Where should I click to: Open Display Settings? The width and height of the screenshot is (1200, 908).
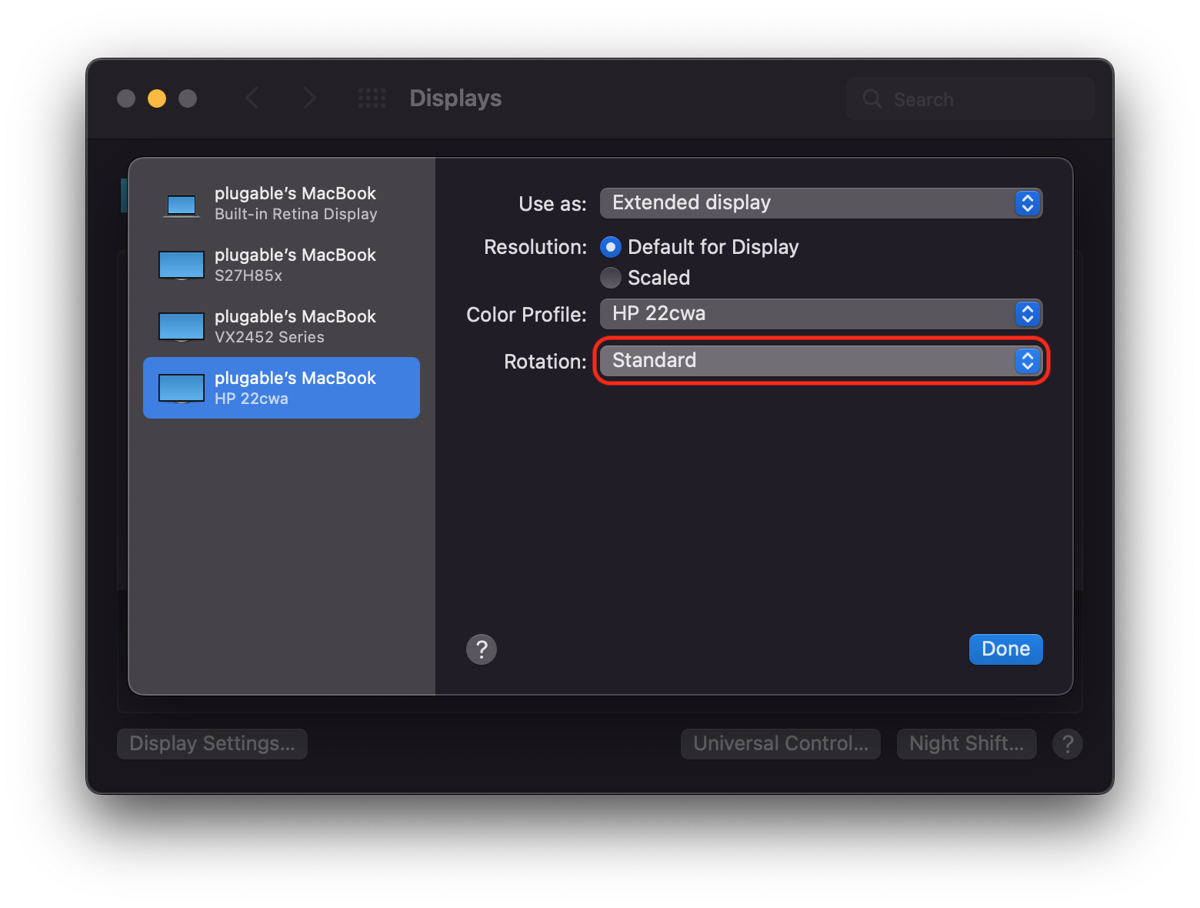click(211, 744)
